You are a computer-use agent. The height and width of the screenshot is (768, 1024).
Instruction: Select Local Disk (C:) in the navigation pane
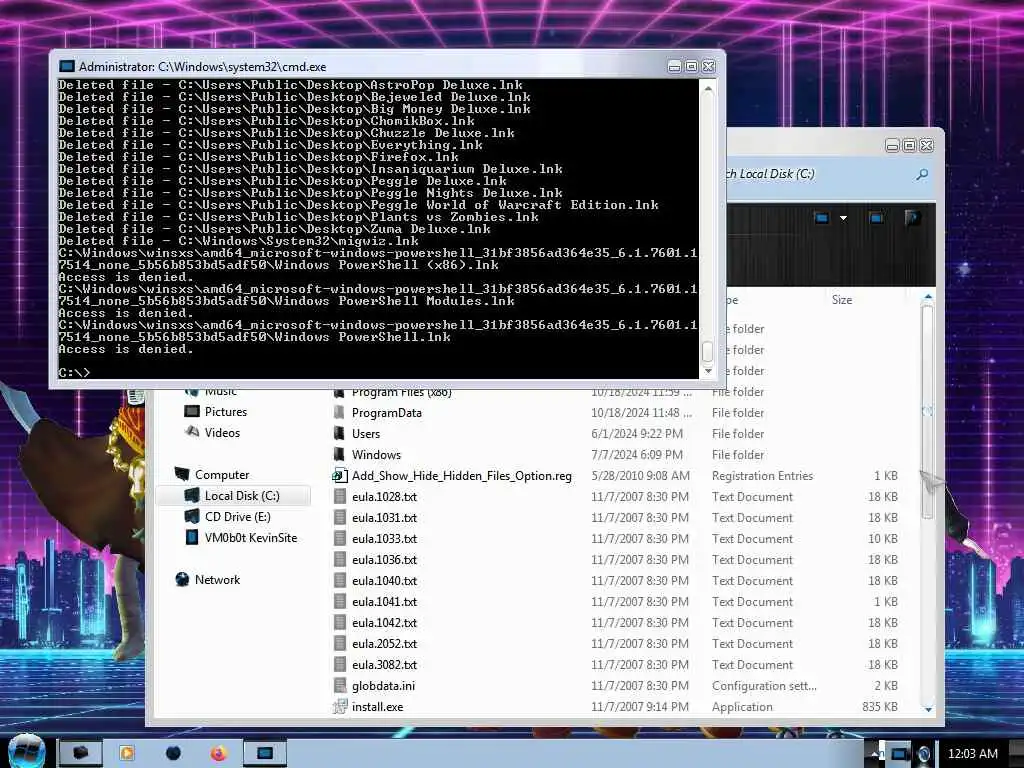pos(242,496)
